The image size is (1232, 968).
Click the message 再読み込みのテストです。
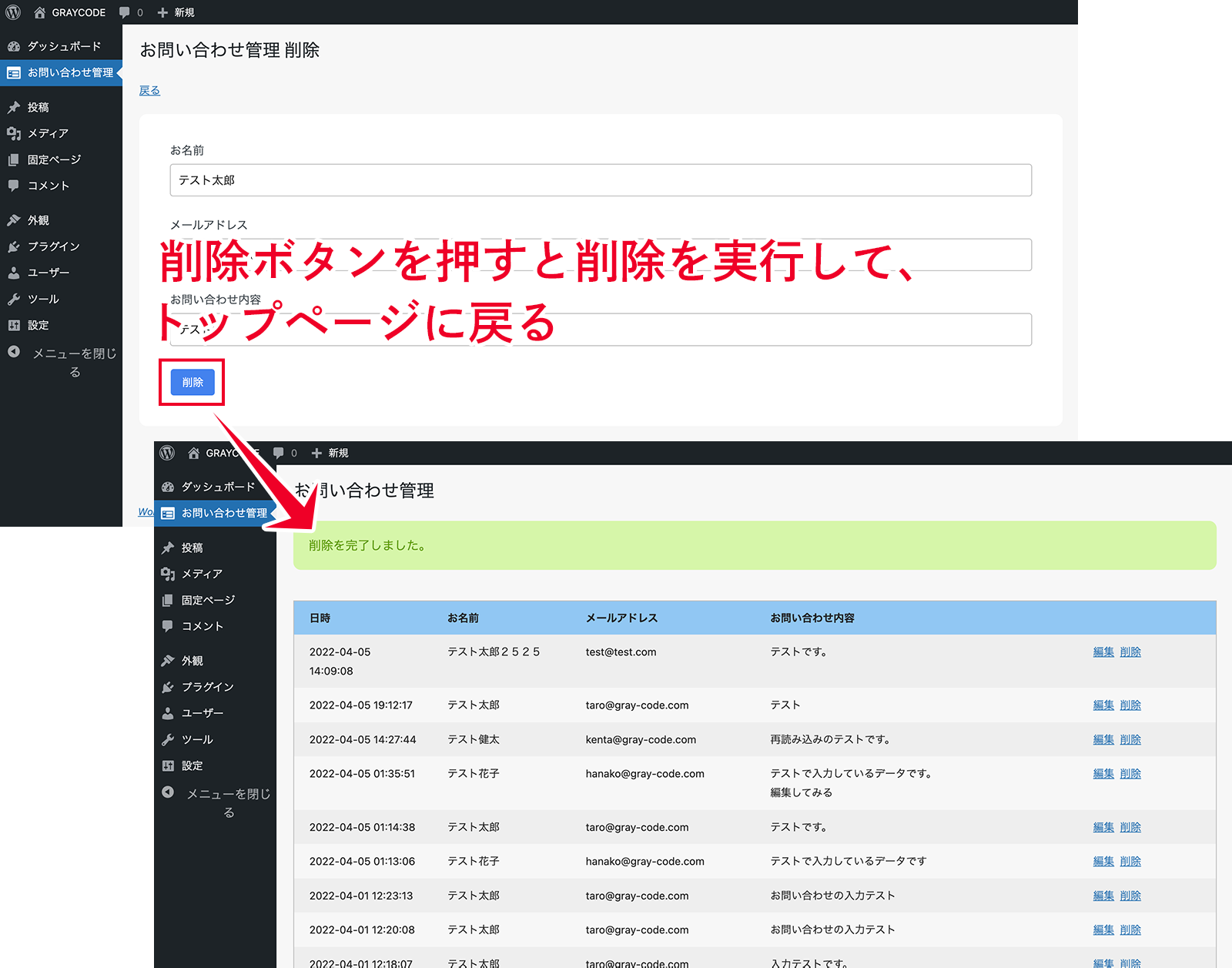point(830,739)
